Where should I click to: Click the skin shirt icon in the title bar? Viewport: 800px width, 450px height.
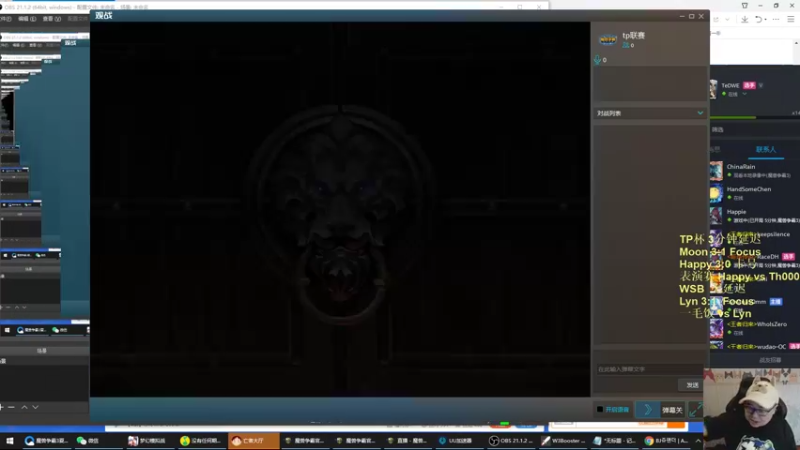[x=744, y=6]
